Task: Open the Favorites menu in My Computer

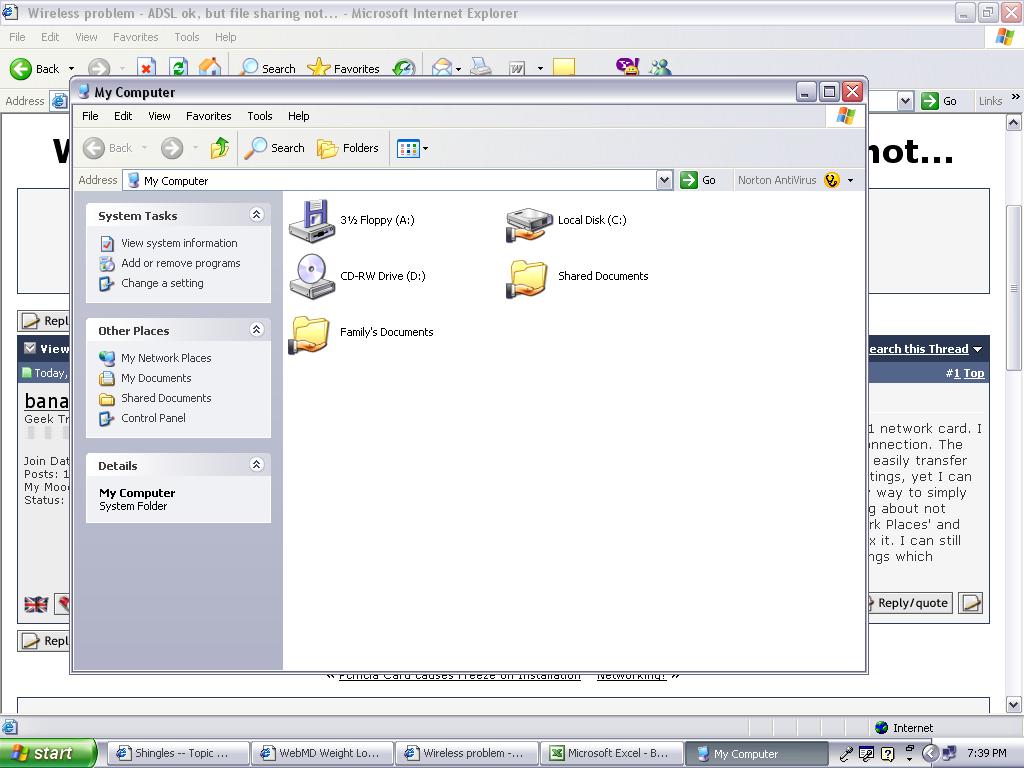Action: [x=208, y=116]
